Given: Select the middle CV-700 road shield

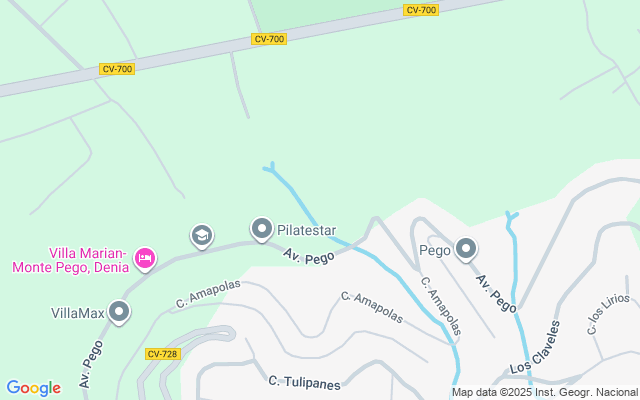Looking at the screenshot, I should pyautogui.click(x=269, y=39).
